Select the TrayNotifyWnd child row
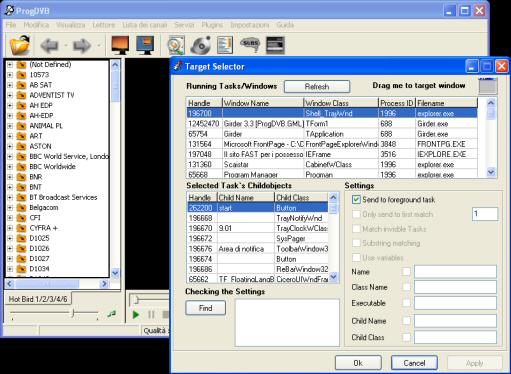Viewport: 511px width, 374px height. click(x=258, y=218)
